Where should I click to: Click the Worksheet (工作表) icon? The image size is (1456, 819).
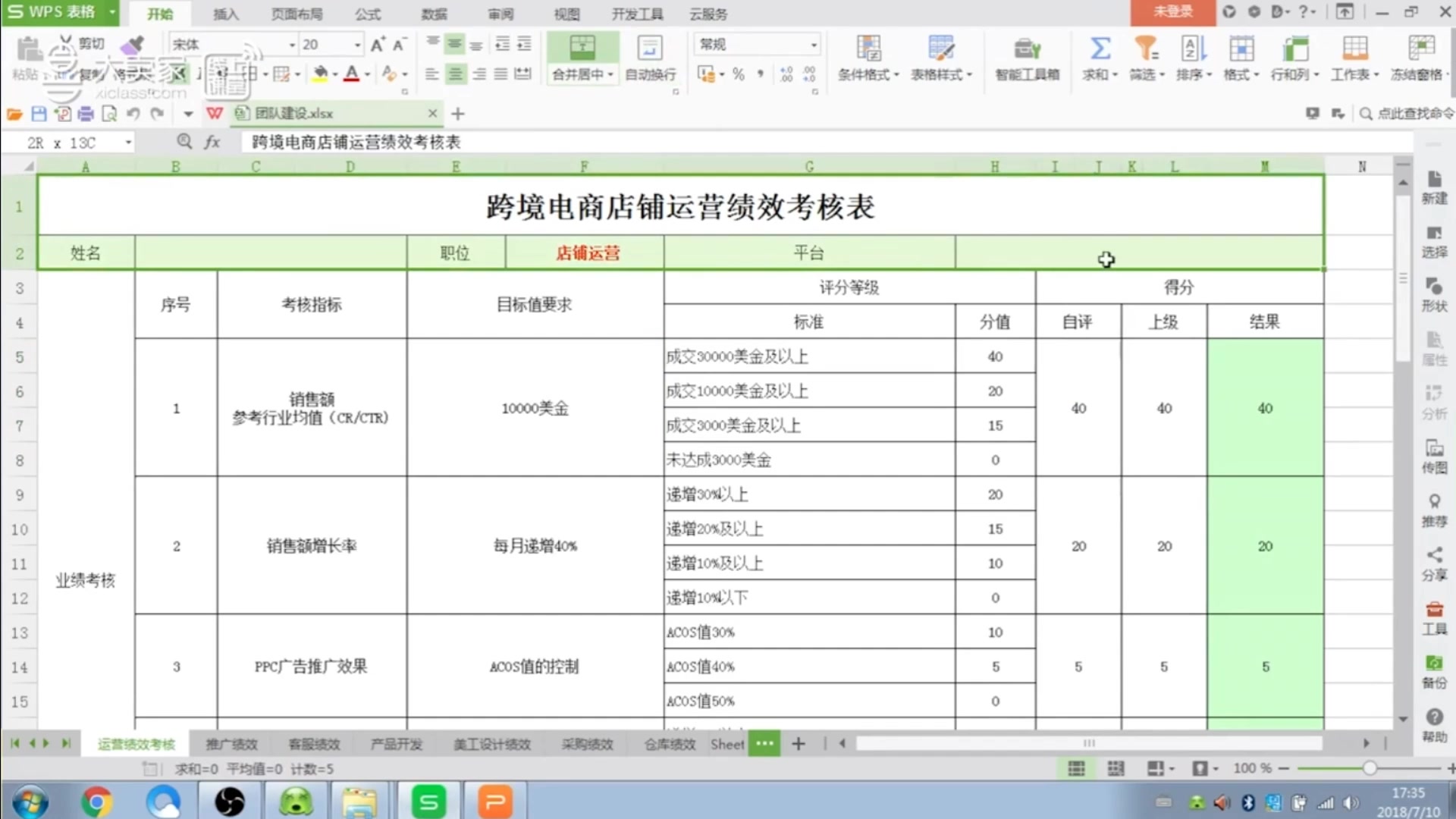1354,49
